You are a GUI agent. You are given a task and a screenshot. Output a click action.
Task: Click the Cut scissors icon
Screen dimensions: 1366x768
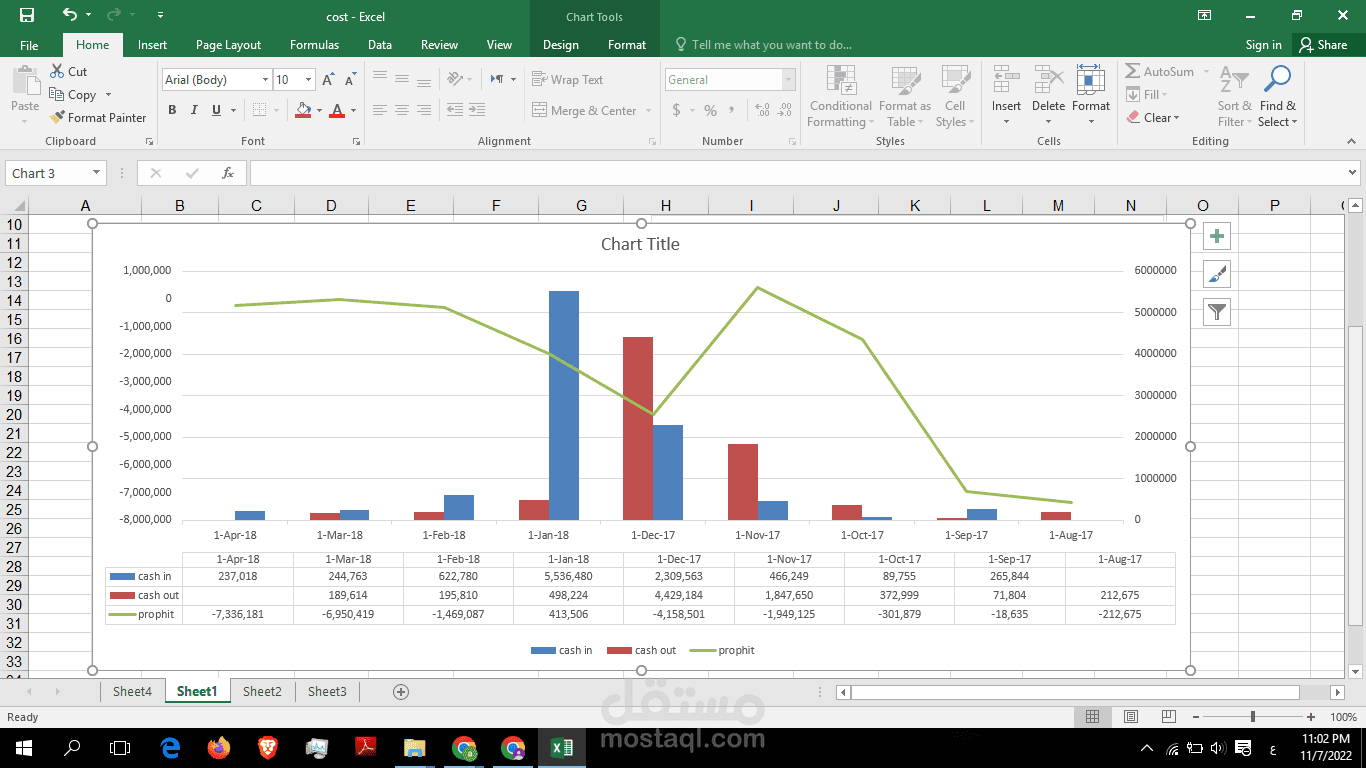(57, 72)
